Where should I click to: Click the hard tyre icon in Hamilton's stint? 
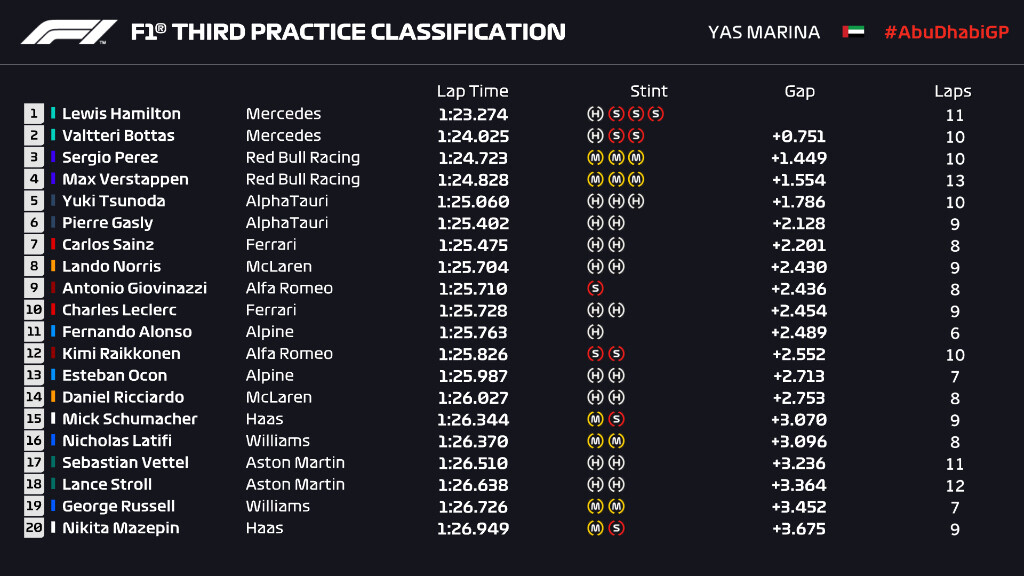(x=595, y=114)
